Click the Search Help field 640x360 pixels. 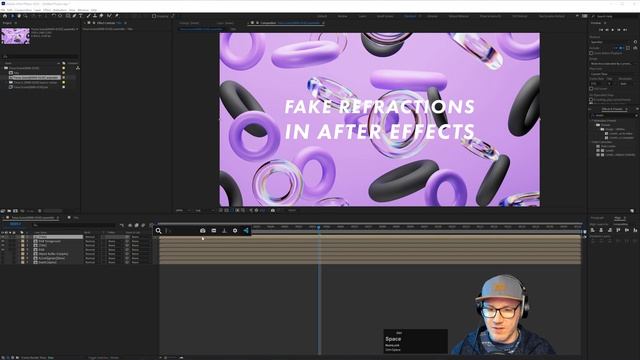pos(616,16)
